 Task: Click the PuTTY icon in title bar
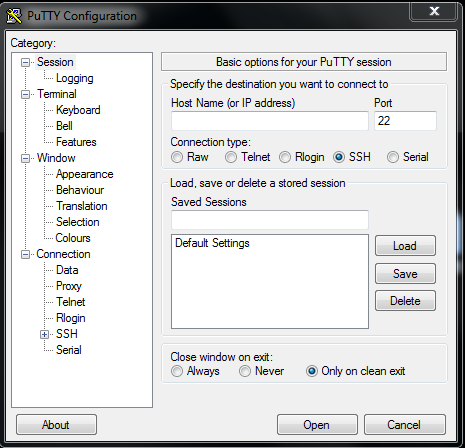tap(14, 16)
